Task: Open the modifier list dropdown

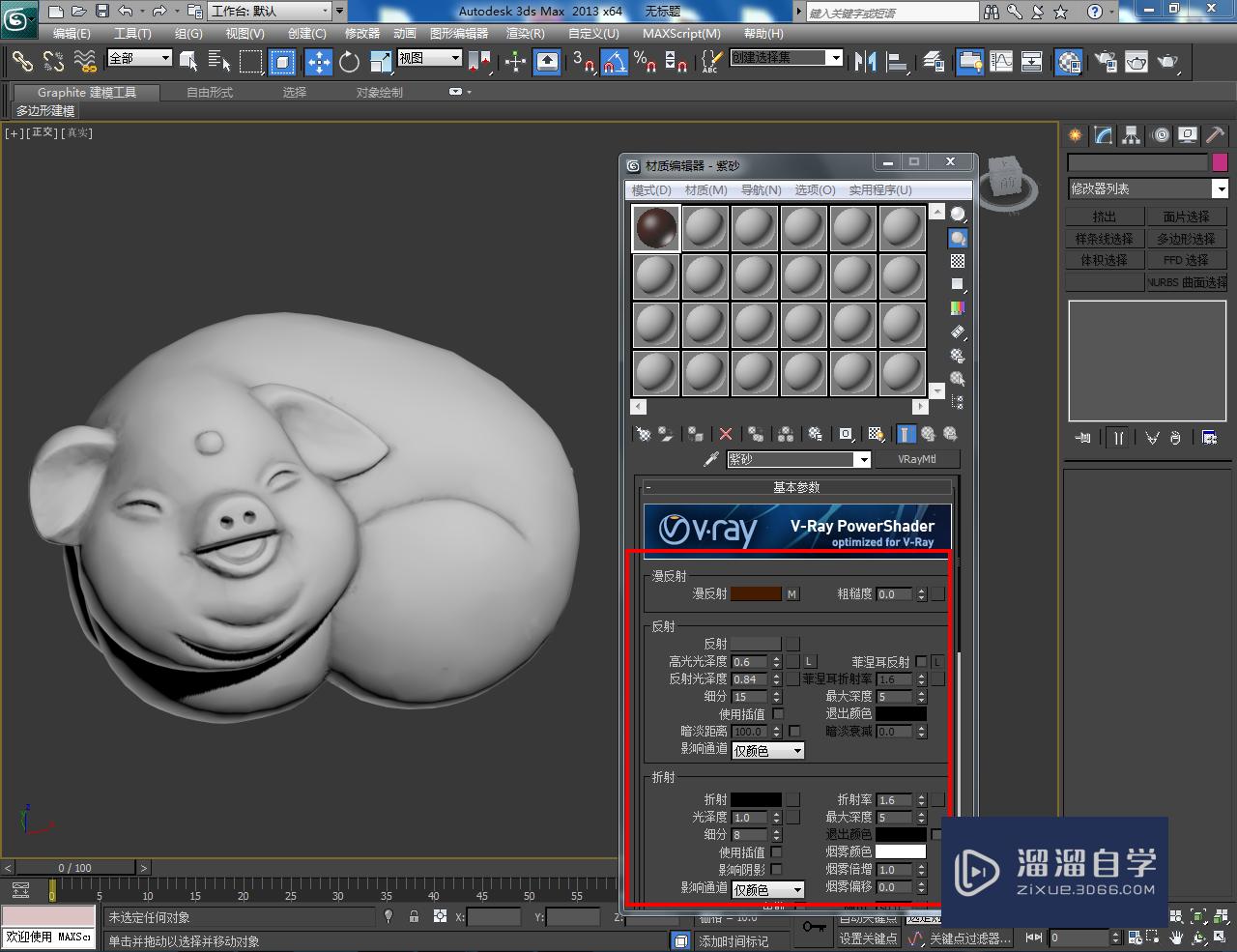Action: click(1147, 188)
